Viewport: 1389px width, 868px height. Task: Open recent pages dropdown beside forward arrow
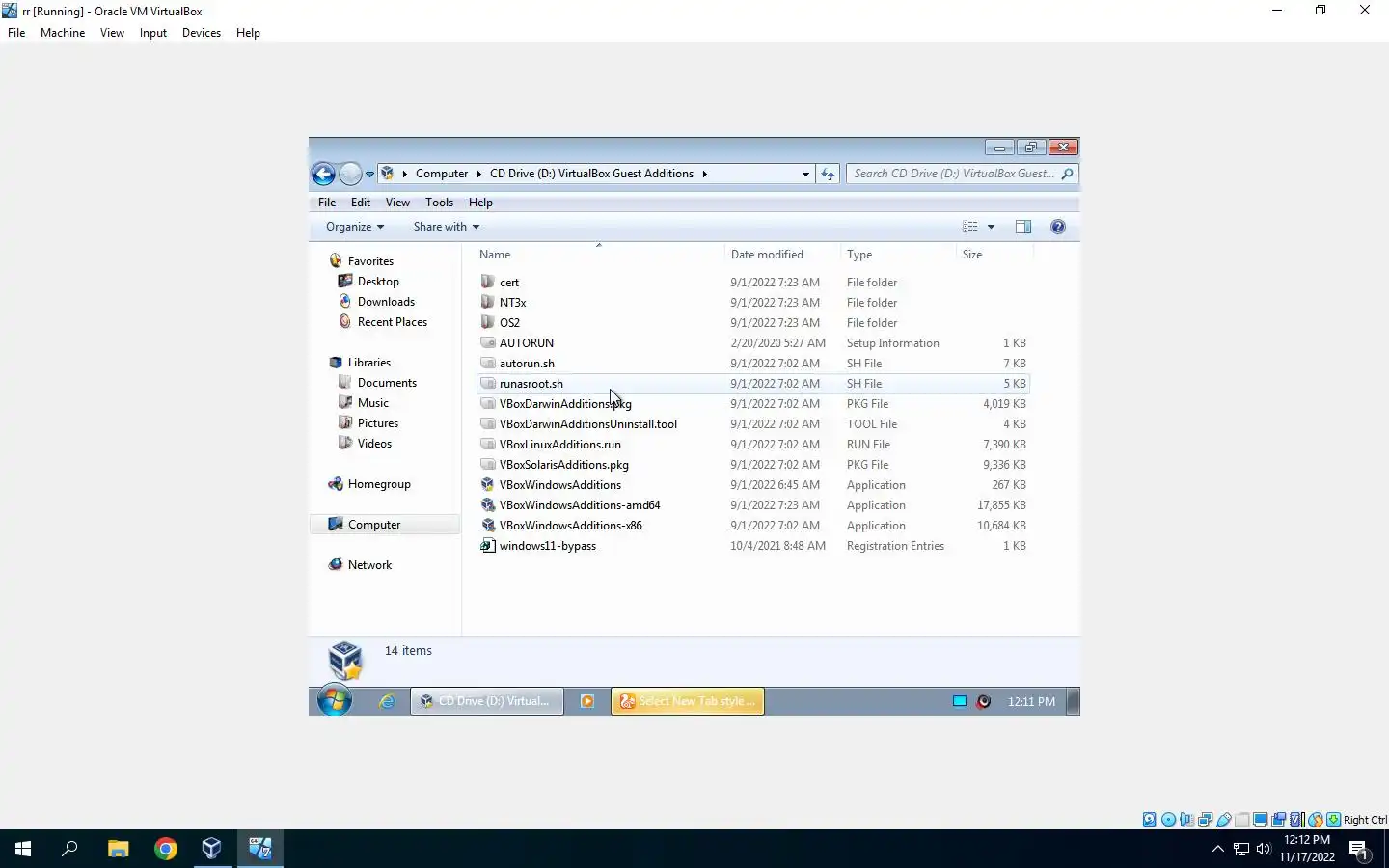[369, 175]
